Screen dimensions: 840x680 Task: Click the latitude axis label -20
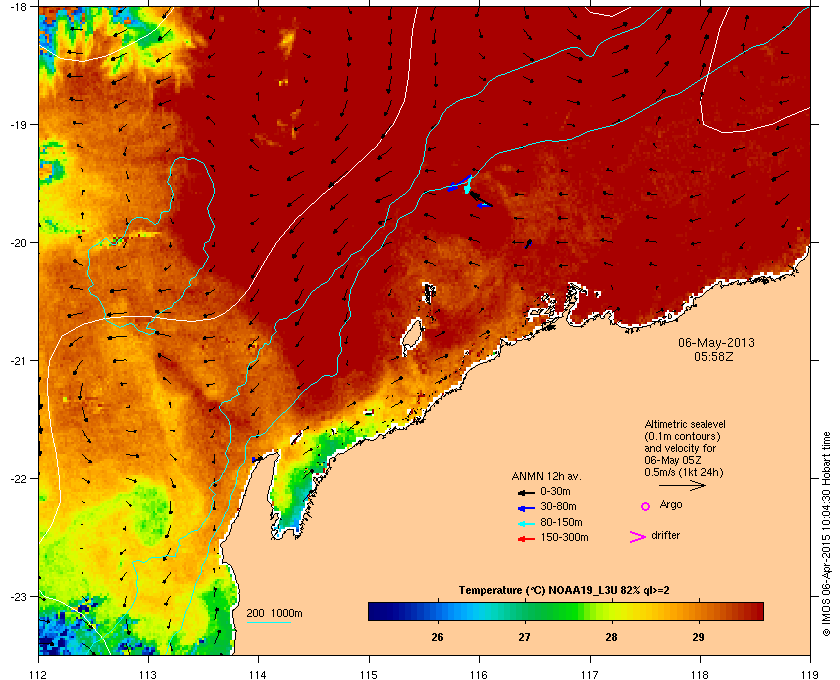(x=17, y=243)
